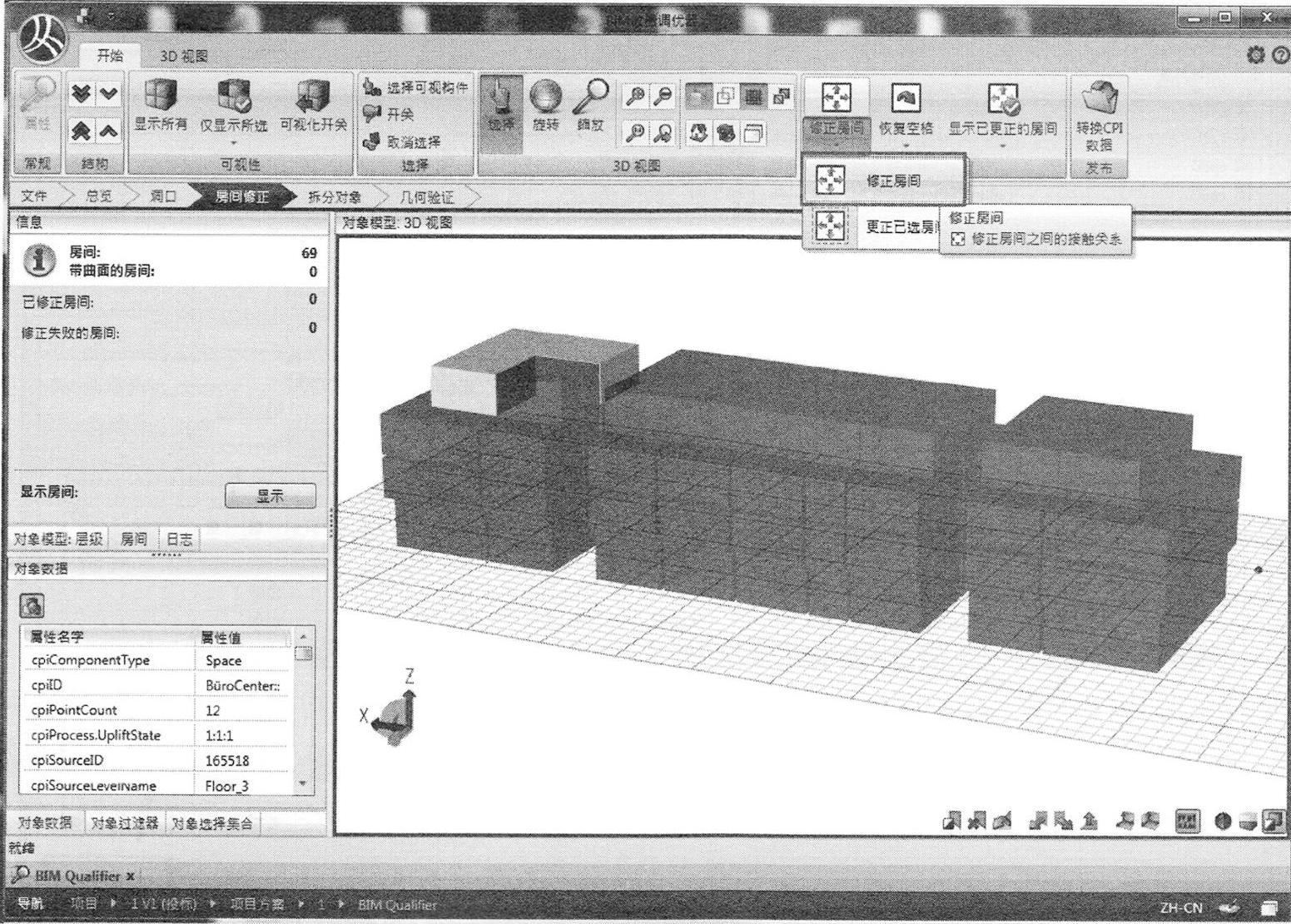
Task: Click the application round logo button
Action: (43, 39)
